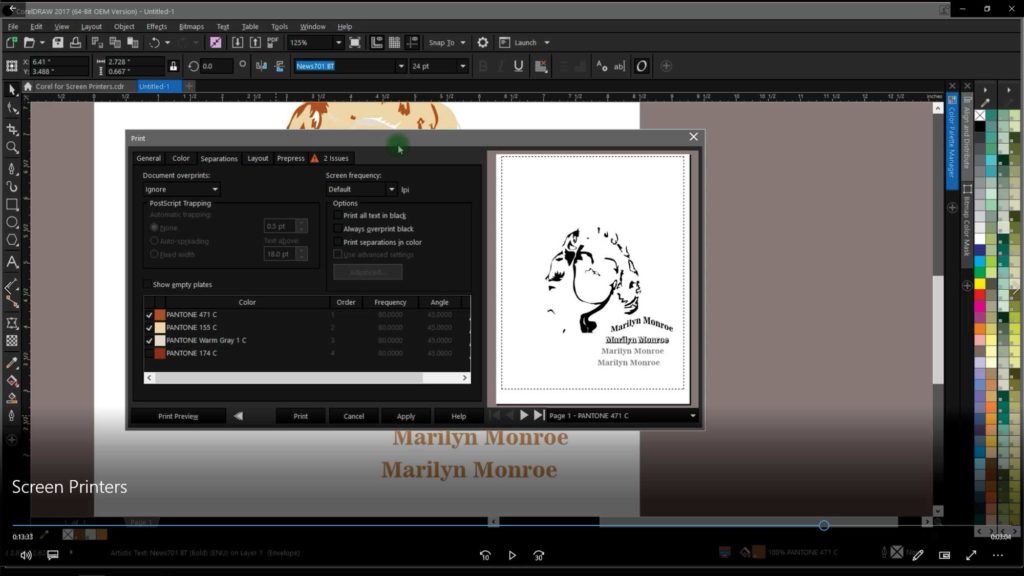Click the PANTONE 471 C color swatch
The width and height of the screenshot is (1024, 576).
pyautogui.click(x=160, y=315)
